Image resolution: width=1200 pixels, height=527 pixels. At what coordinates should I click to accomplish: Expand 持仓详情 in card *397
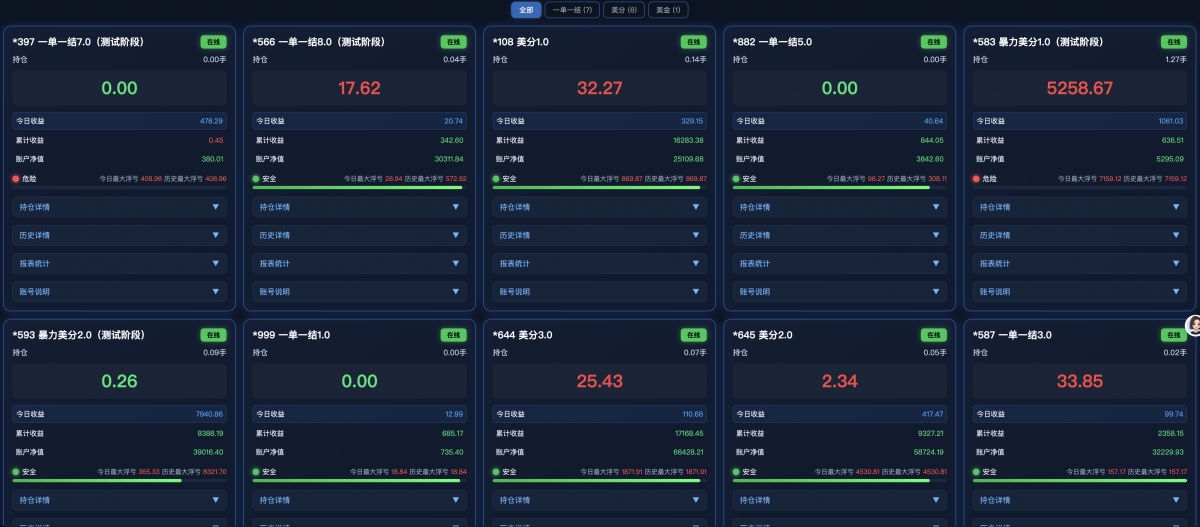pyautogui.click(x=119, y=207)
